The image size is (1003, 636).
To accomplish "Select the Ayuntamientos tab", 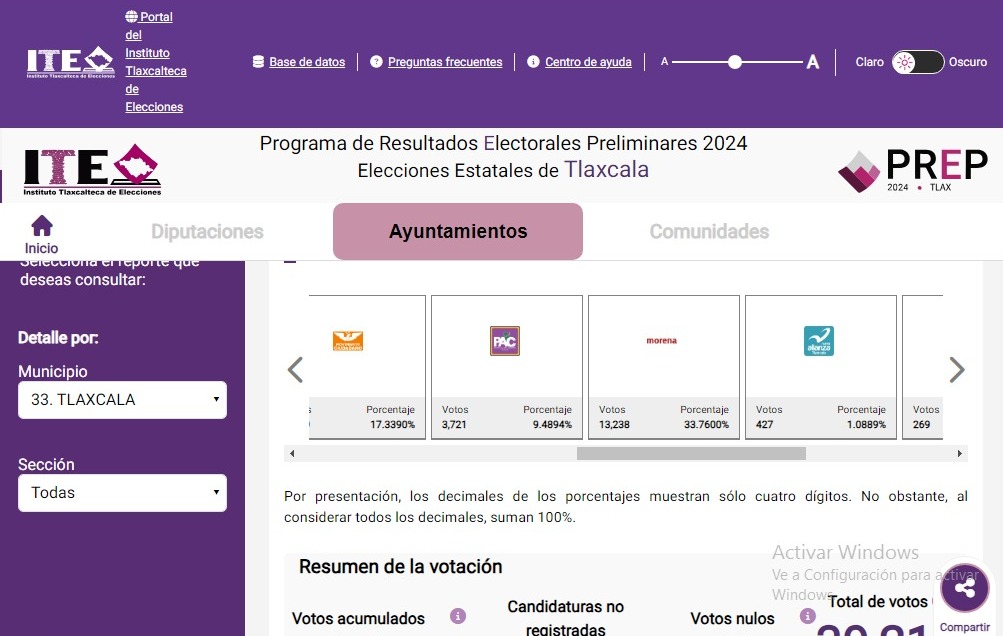I will [458, 232].
